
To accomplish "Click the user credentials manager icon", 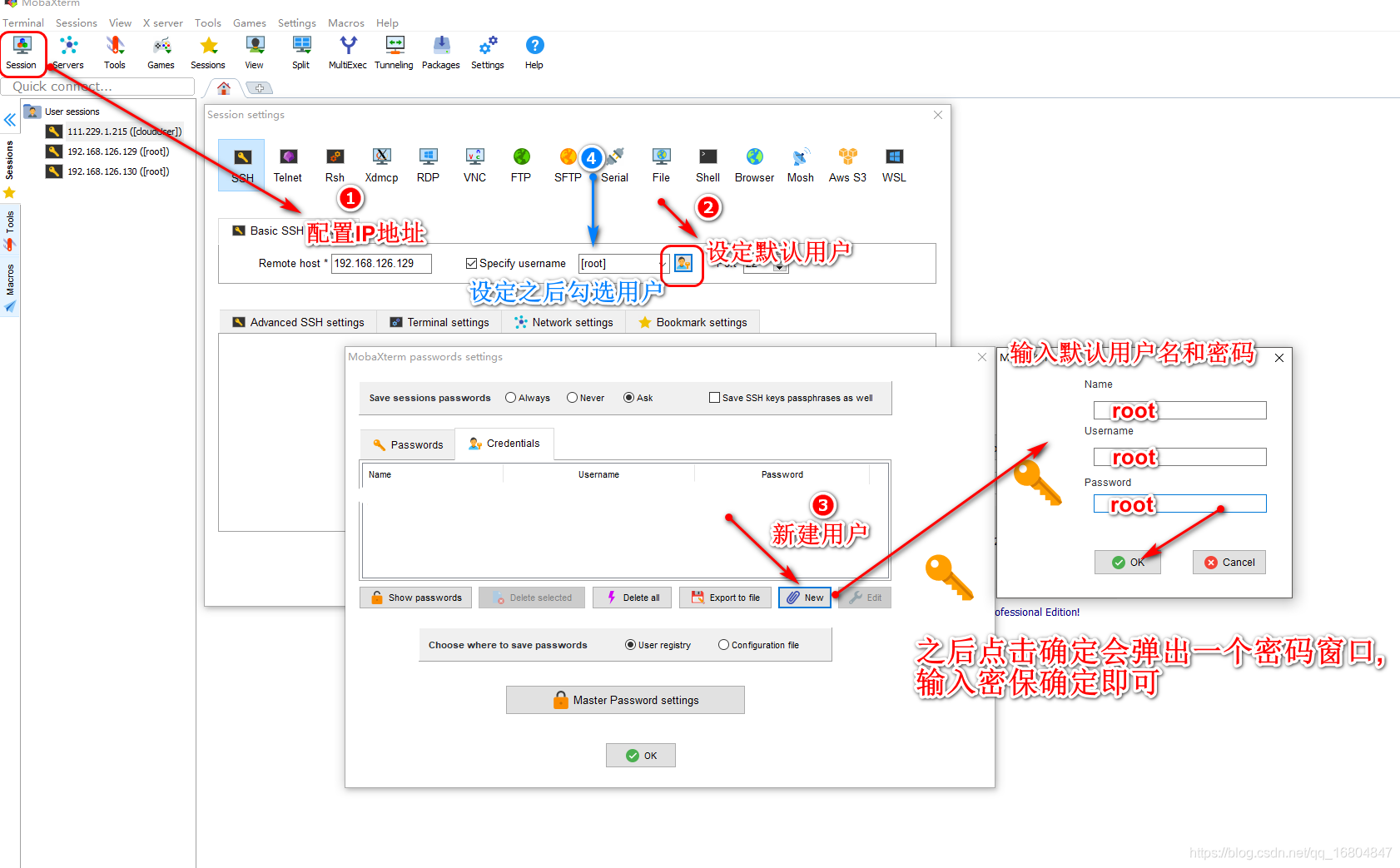I will tap(683, 263).
